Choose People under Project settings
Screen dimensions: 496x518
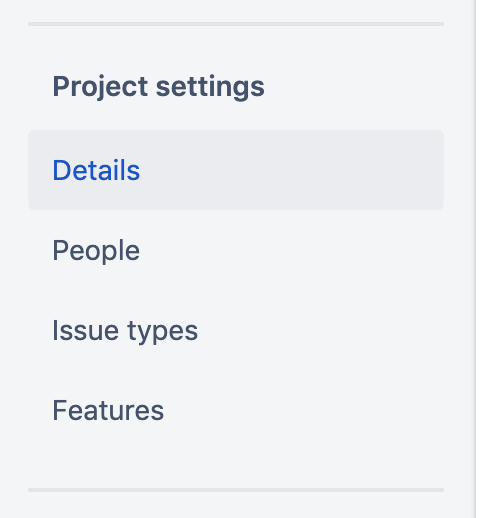pos(236,250)
